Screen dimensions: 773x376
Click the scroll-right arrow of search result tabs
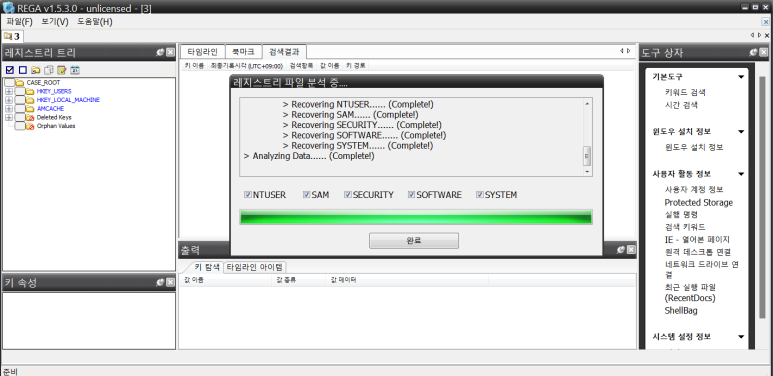pos(629,51)
